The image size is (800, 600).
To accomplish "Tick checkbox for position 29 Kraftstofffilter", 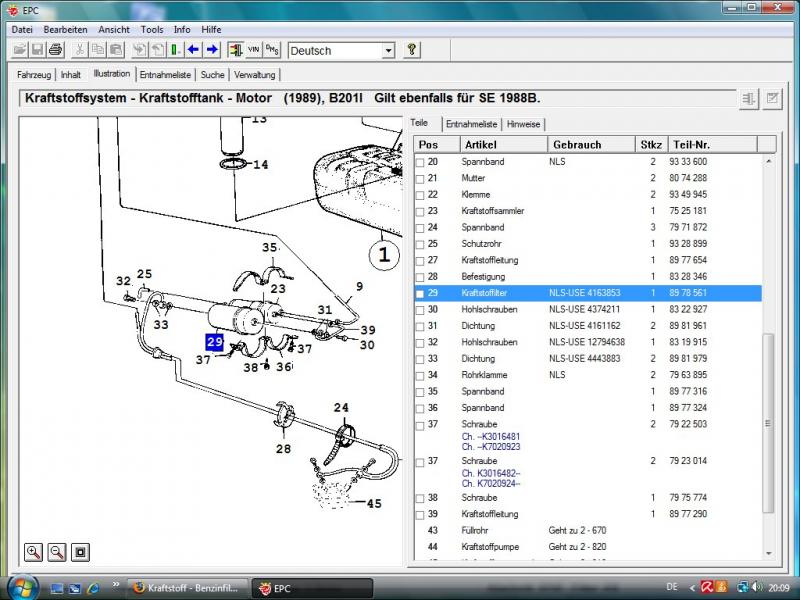I will tap(420, 294).
